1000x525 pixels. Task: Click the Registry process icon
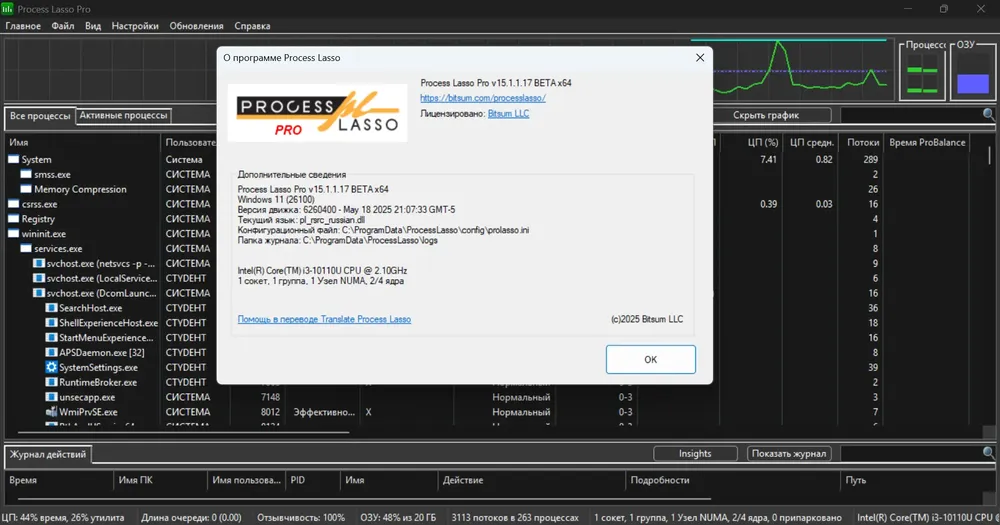(13, 219)
